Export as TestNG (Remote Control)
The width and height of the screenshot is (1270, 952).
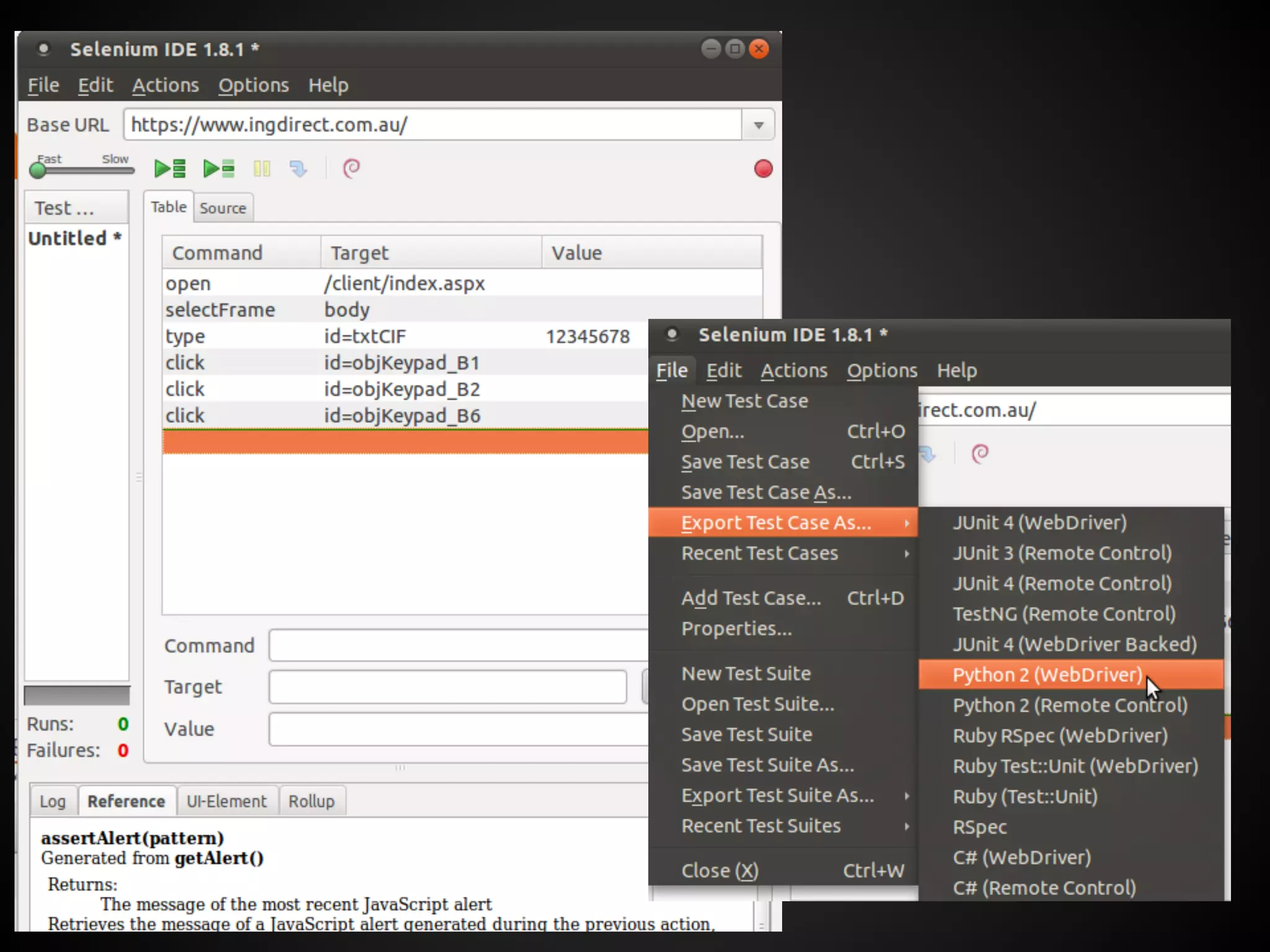(1071, 614)
